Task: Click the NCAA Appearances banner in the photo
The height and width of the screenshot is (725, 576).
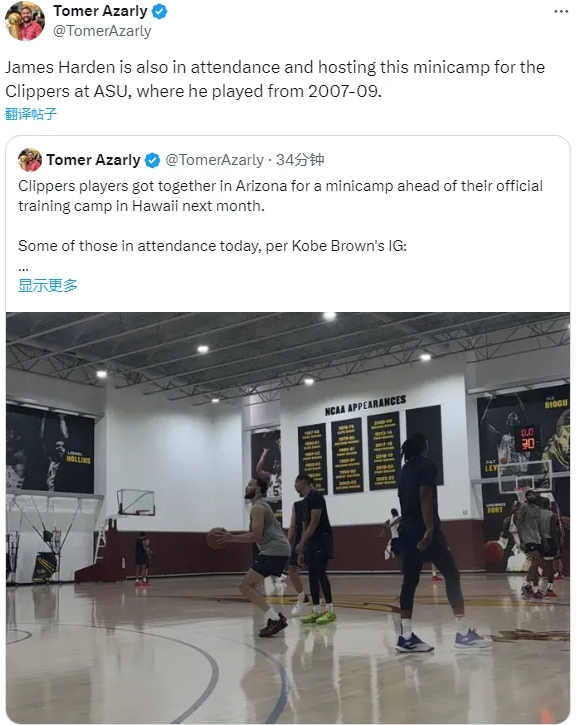Action: point(365,405)
